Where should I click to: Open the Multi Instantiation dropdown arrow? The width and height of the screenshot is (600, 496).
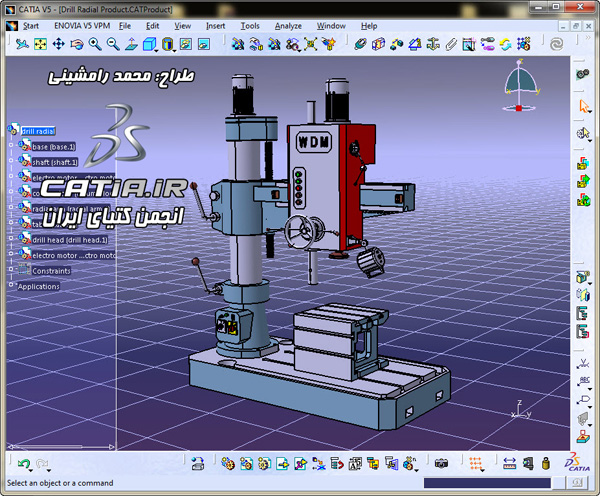pyautogui.click(x=416, y=470)
